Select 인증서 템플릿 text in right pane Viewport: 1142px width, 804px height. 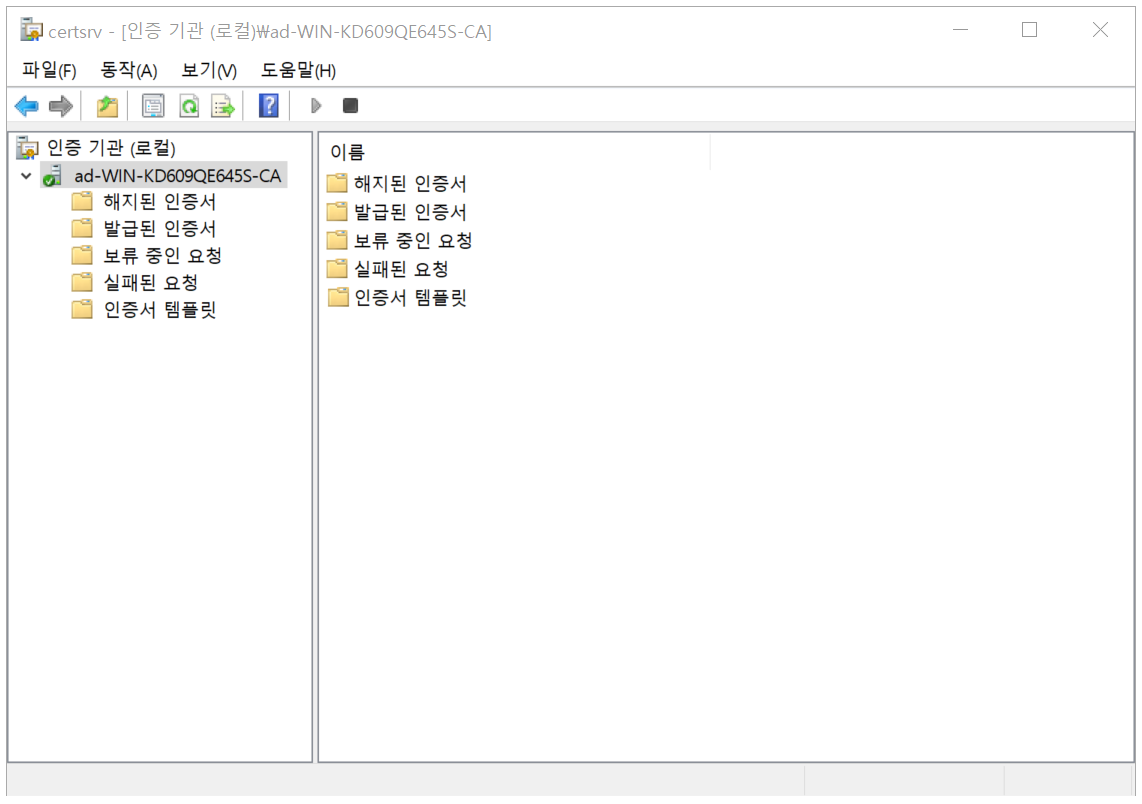coord(410,297)
